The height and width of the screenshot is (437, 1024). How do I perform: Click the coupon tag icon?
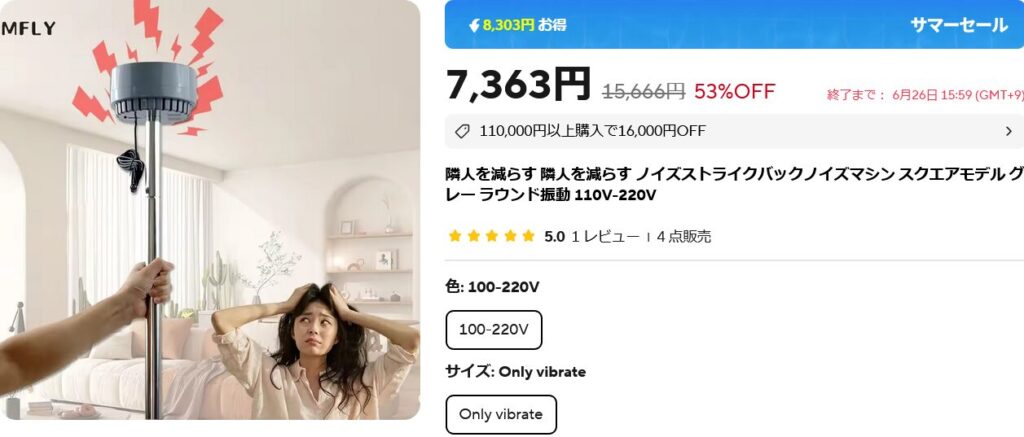(462, 131)
